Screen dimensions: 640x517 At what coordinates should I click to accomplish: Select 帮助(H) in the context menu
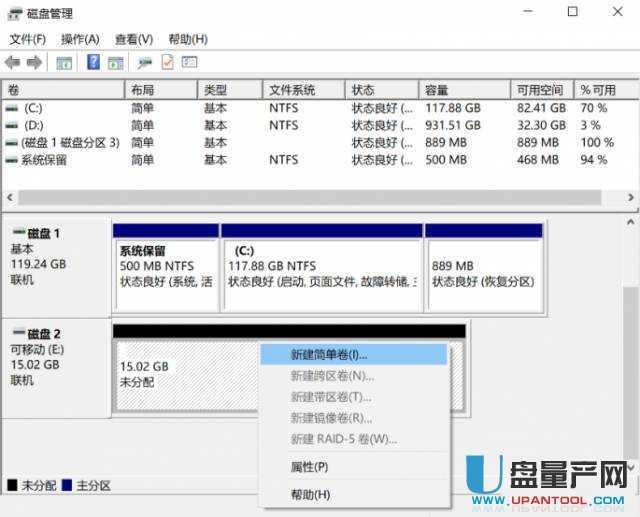coord(309,495)
